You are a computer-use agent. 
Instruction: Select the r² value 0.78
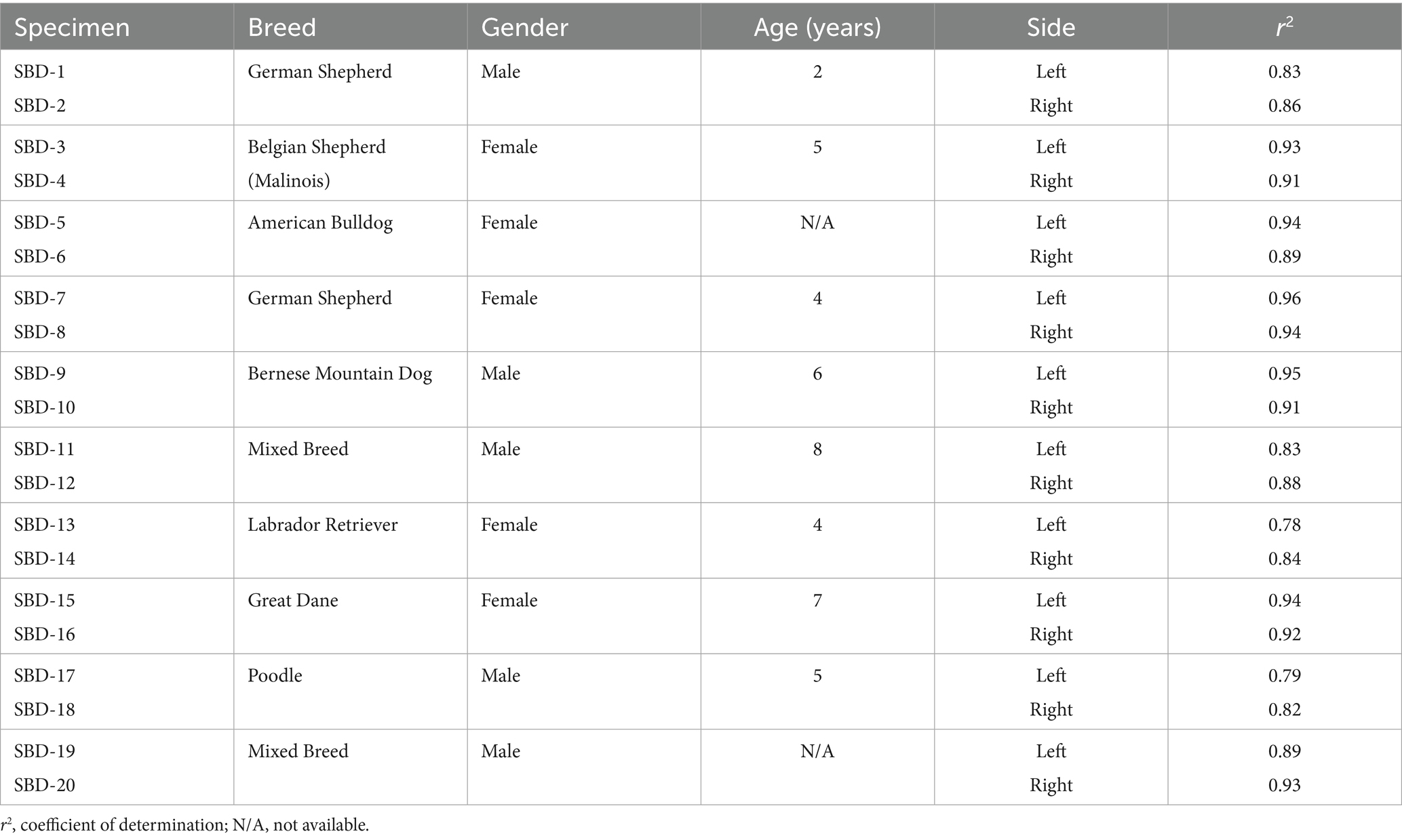[x=1285, y=525]
